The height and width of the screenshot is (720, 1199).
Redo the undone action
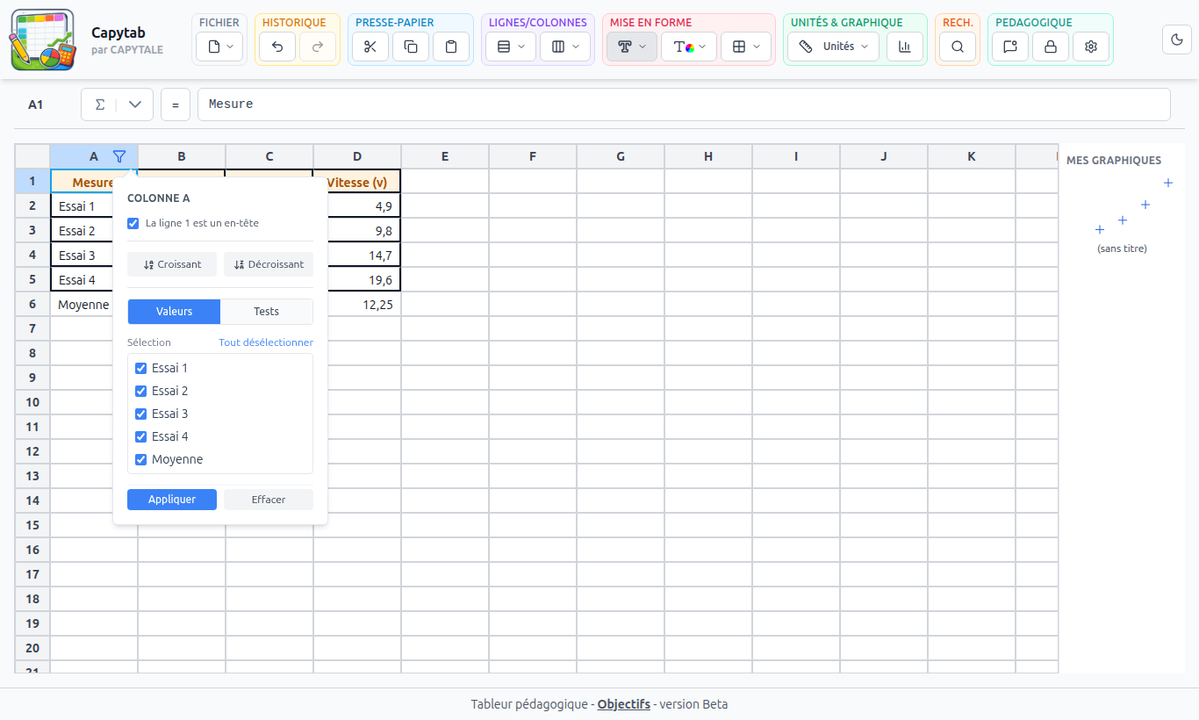pos(317,47)
